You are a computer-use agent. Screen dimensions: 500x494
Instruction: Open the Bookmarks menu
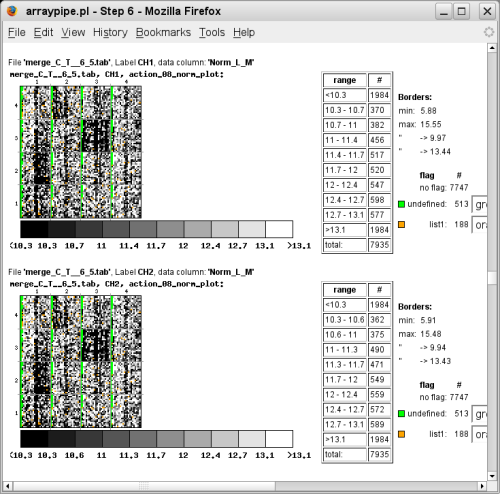tap(163, 32)
